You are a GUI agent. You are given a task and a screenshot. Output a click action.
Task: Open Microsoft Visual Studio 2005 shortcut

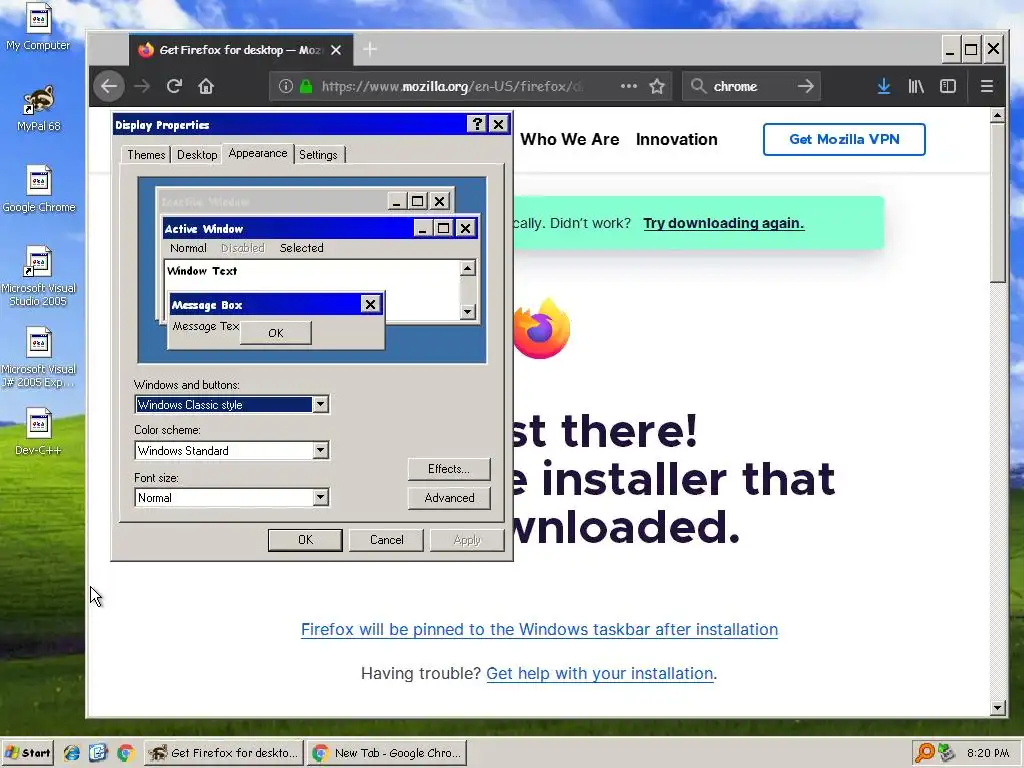(x=39, y=275)
